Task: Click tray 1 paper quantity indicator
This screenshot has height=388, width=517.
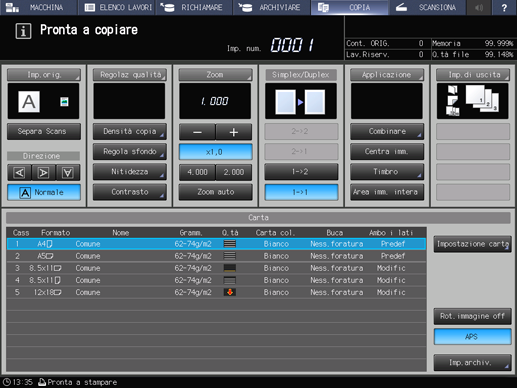Action: (x=230, y=244)
